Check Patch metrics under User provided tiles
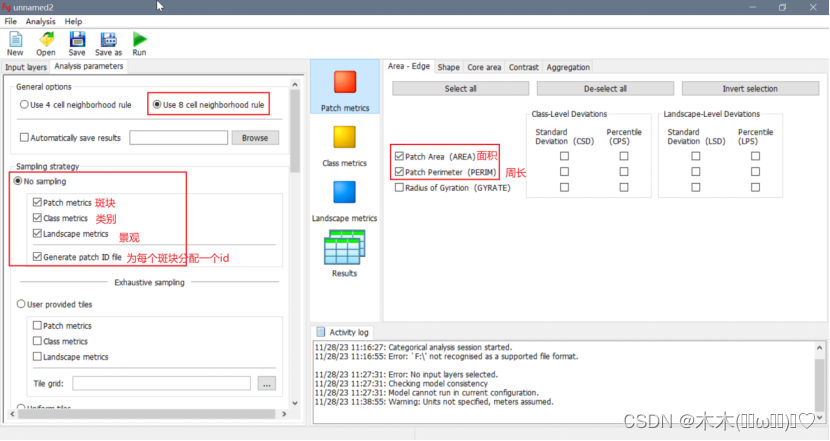Image resolution: width=830 pixels, height=441 pixels. pyautogui.click(x=37, y=326)
